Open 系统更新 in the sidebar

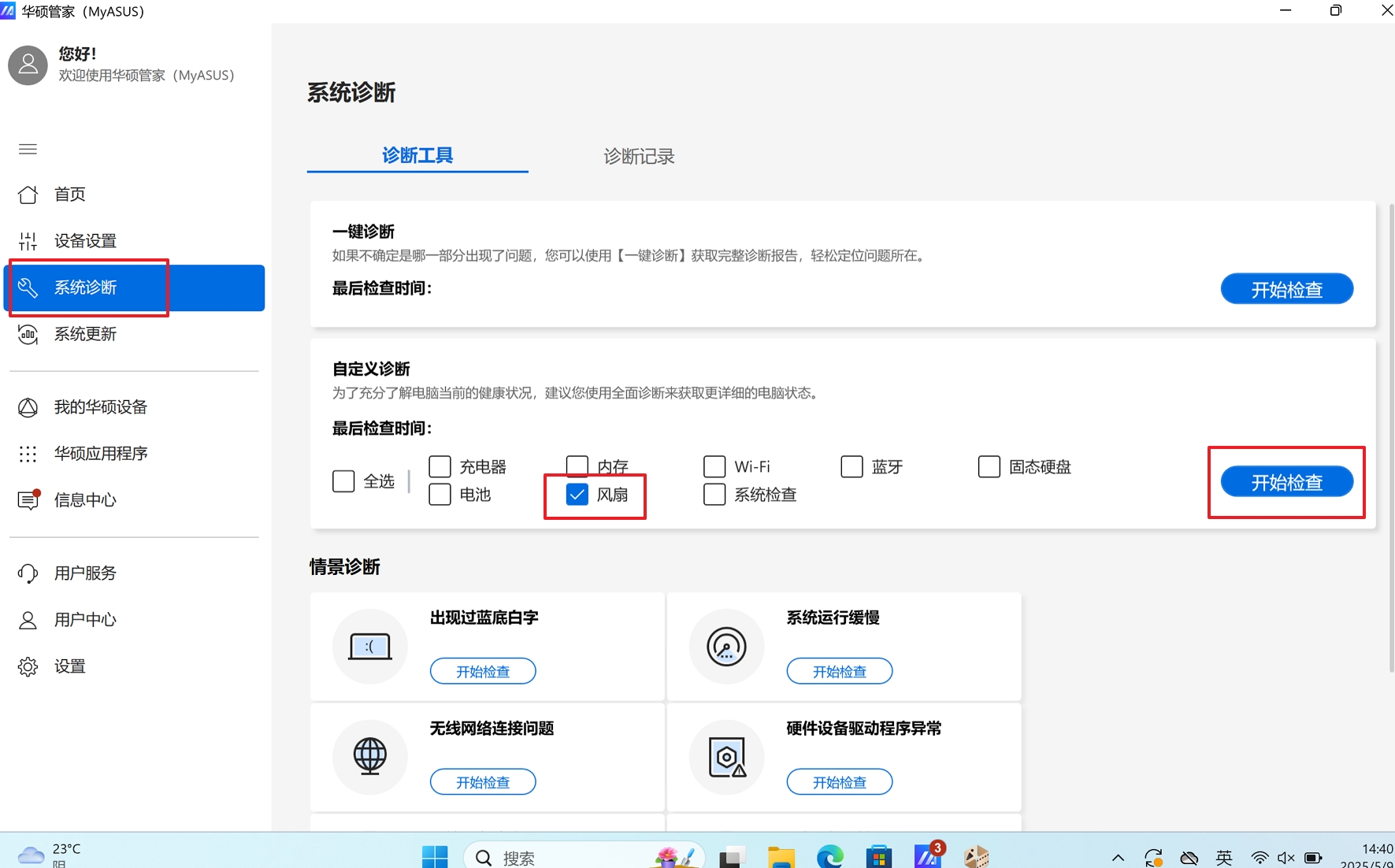[134, 334]
